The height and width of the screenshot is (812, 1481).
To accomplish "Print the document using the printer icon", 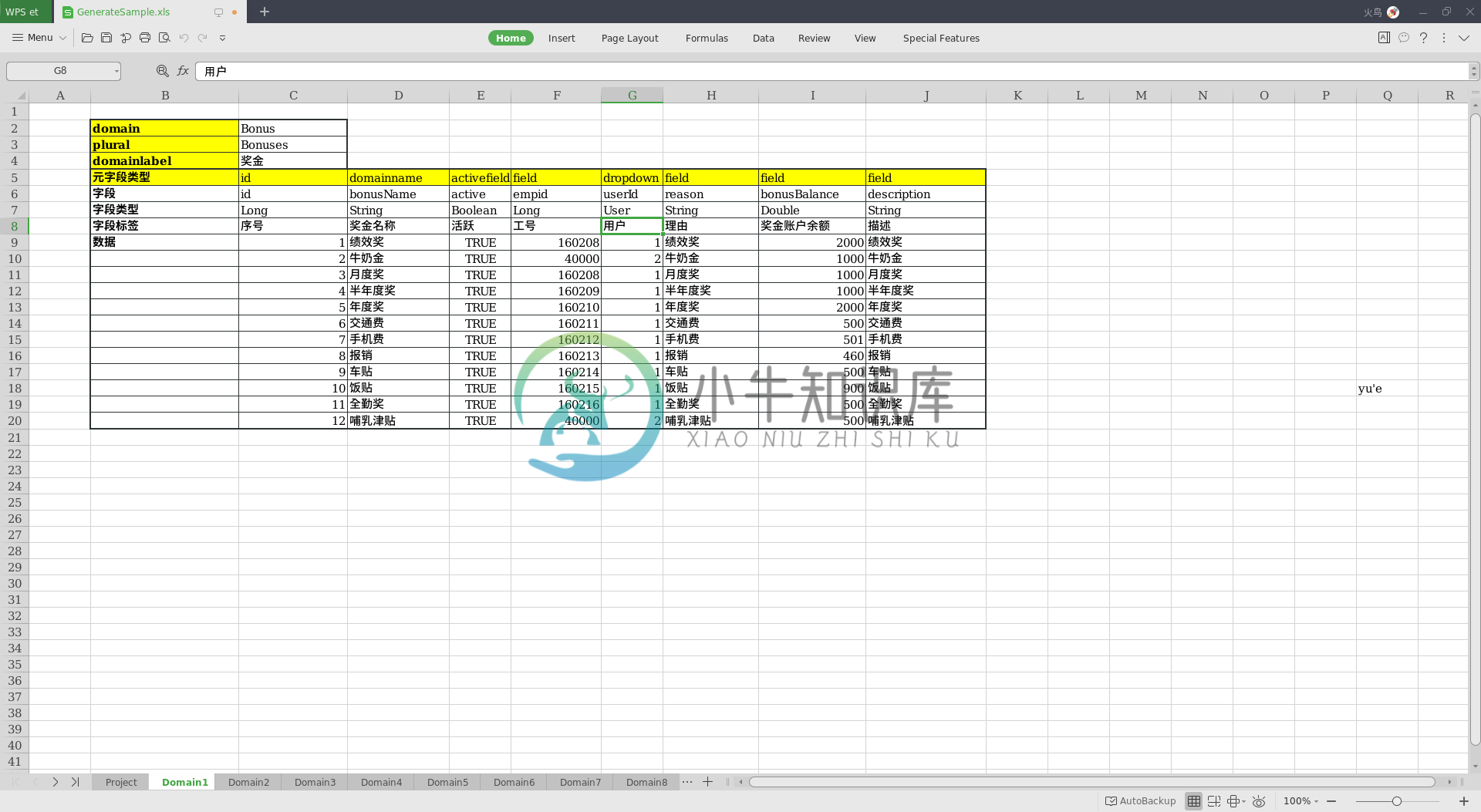I will pos(145,38).
